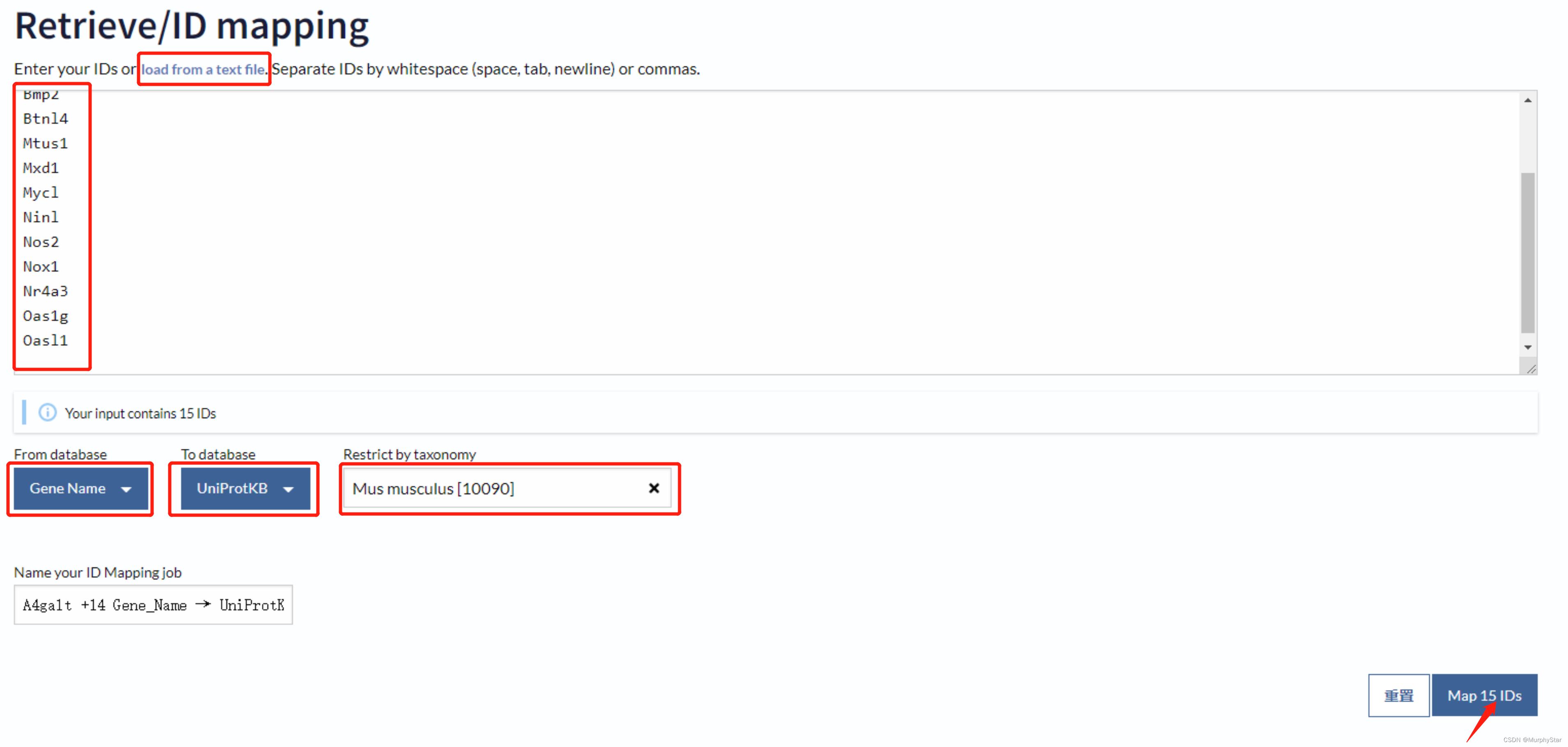The width and height of the screenshot is (1568, 747).
Task: Click the info icon beside input count
Action: pos(48,413)
